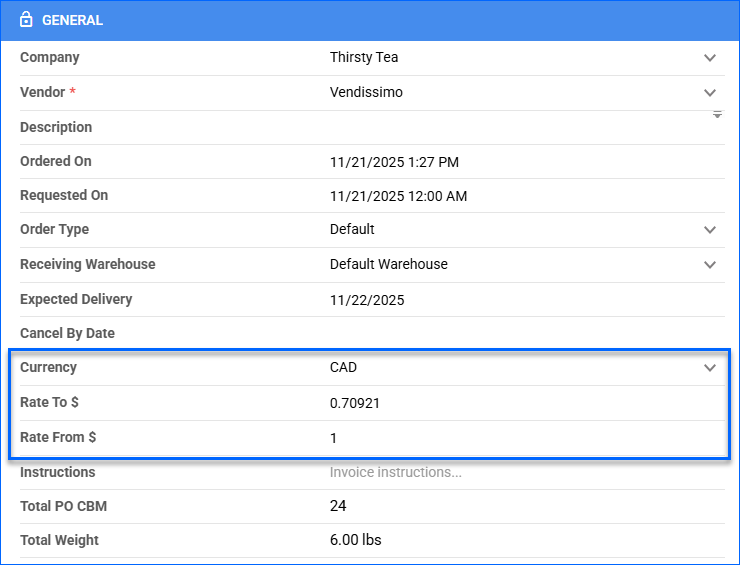
Task: Open the Currency dropdown chevron
Action: [710, 368]
